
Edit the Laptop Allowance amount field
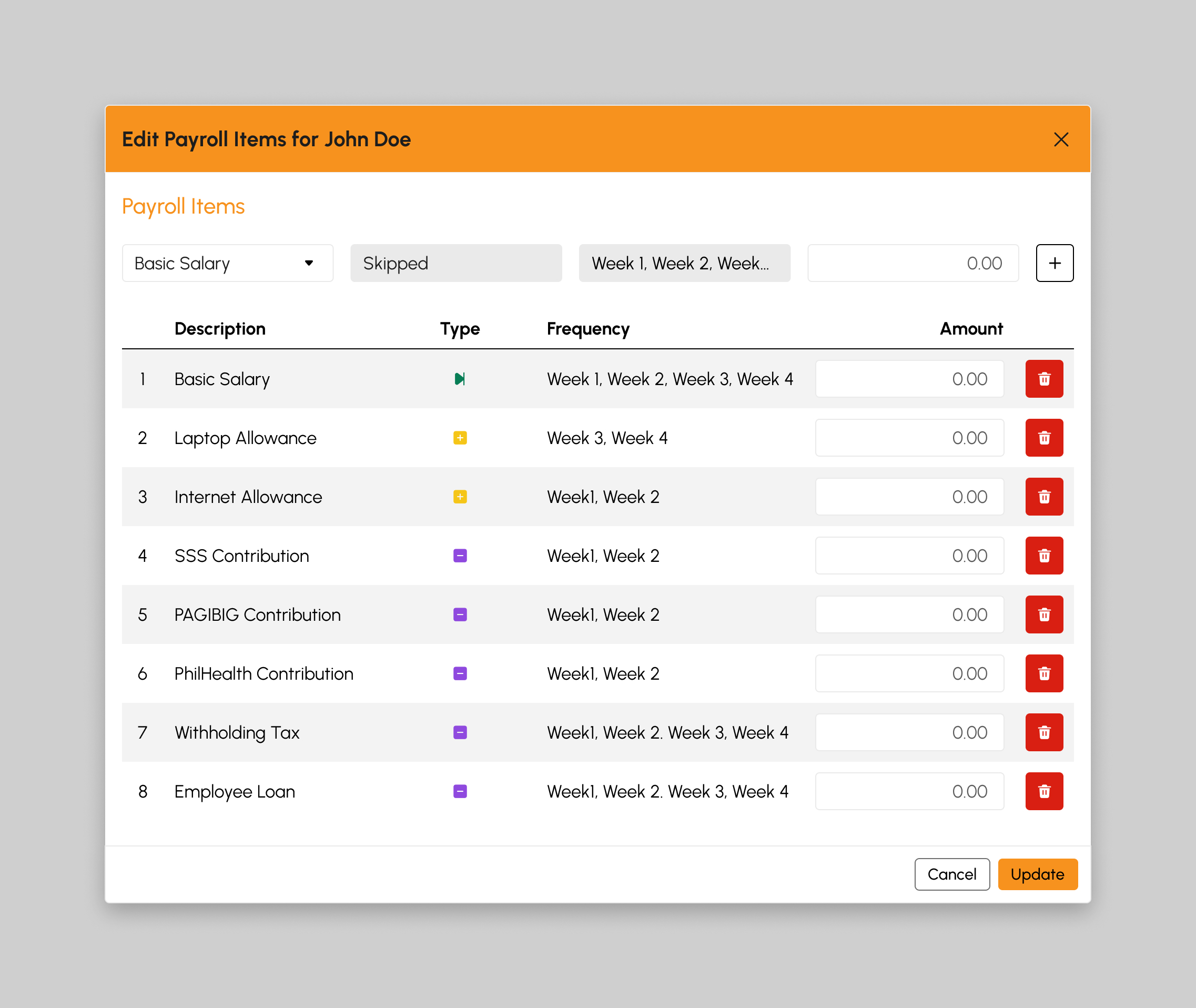click(x=909, y=438)
